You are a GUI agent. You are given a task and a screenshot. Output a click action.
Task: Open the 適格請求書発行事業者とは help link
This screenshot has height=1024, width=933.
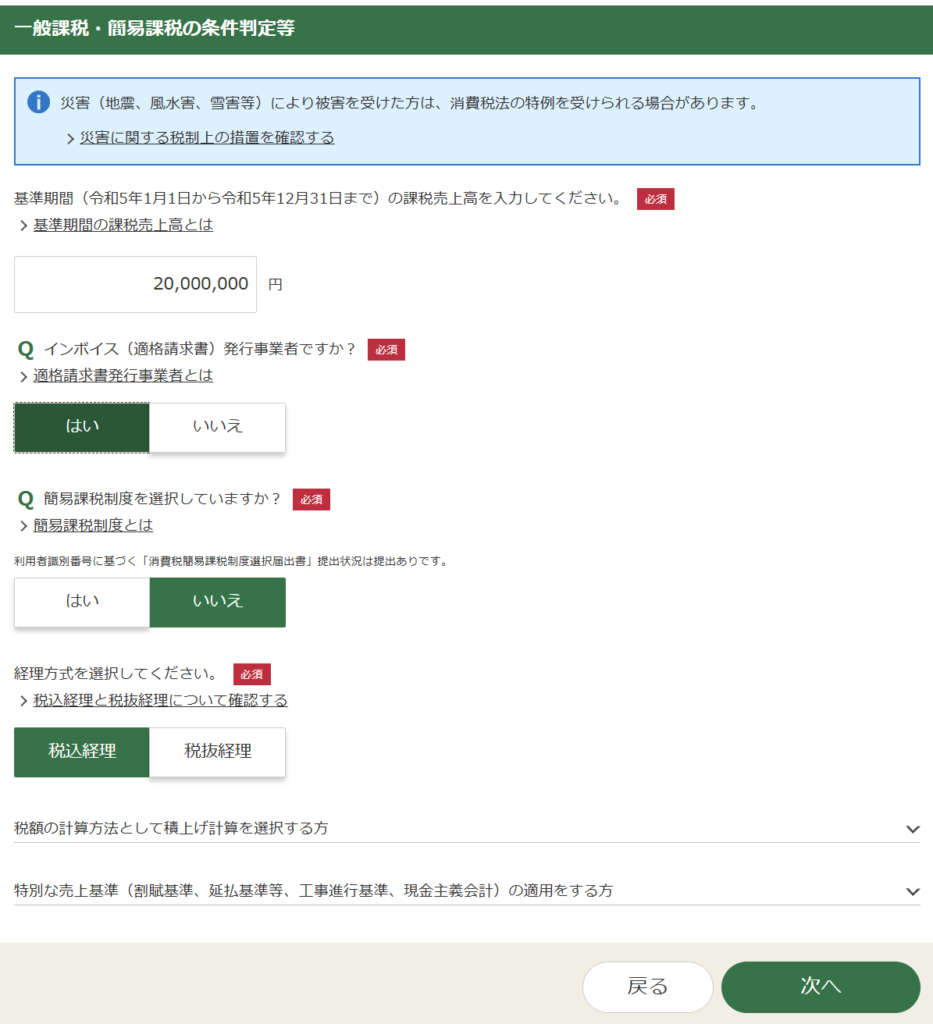123,376
